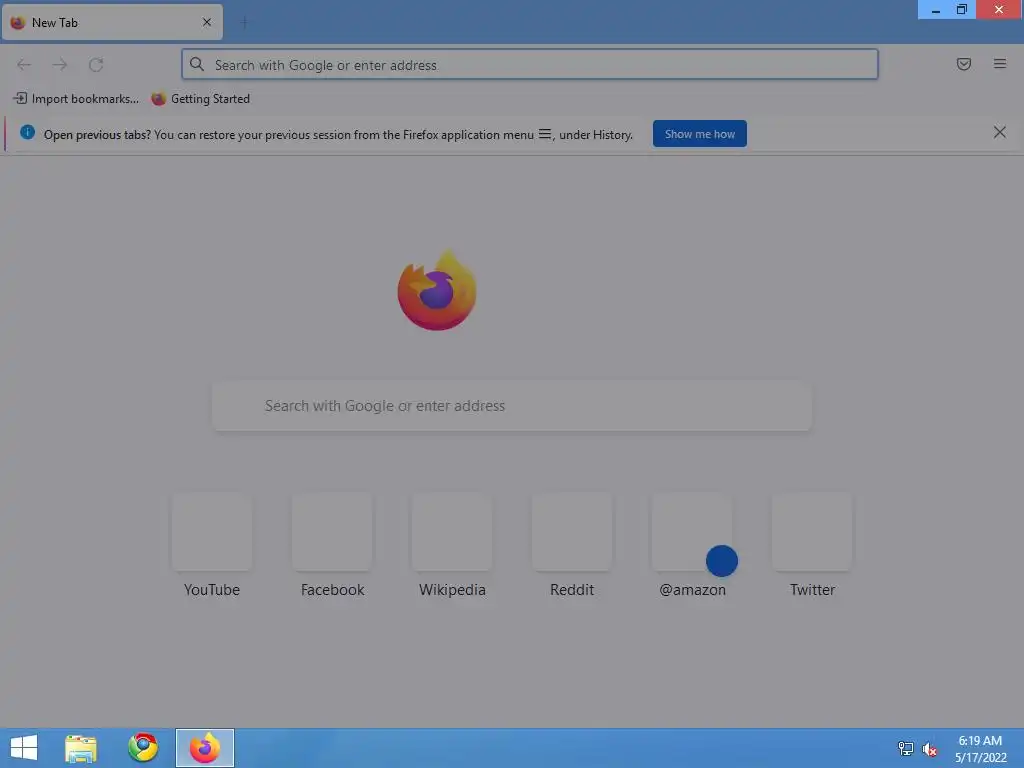Click the muted volume icon in the tray

[x=929, y=749]
